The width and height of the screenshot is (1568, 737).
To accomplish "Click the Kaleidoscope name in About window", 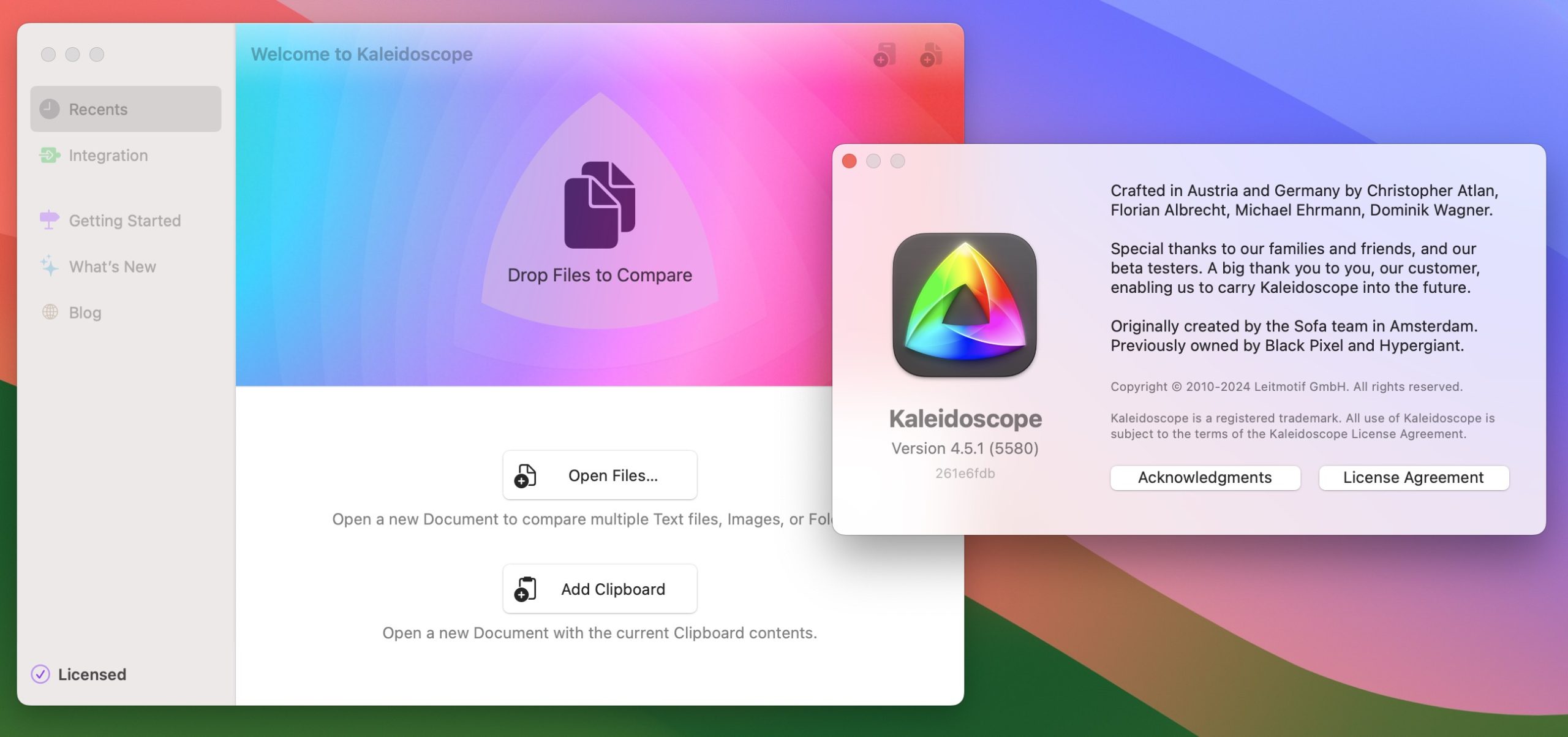I will [x=965, y=419].
